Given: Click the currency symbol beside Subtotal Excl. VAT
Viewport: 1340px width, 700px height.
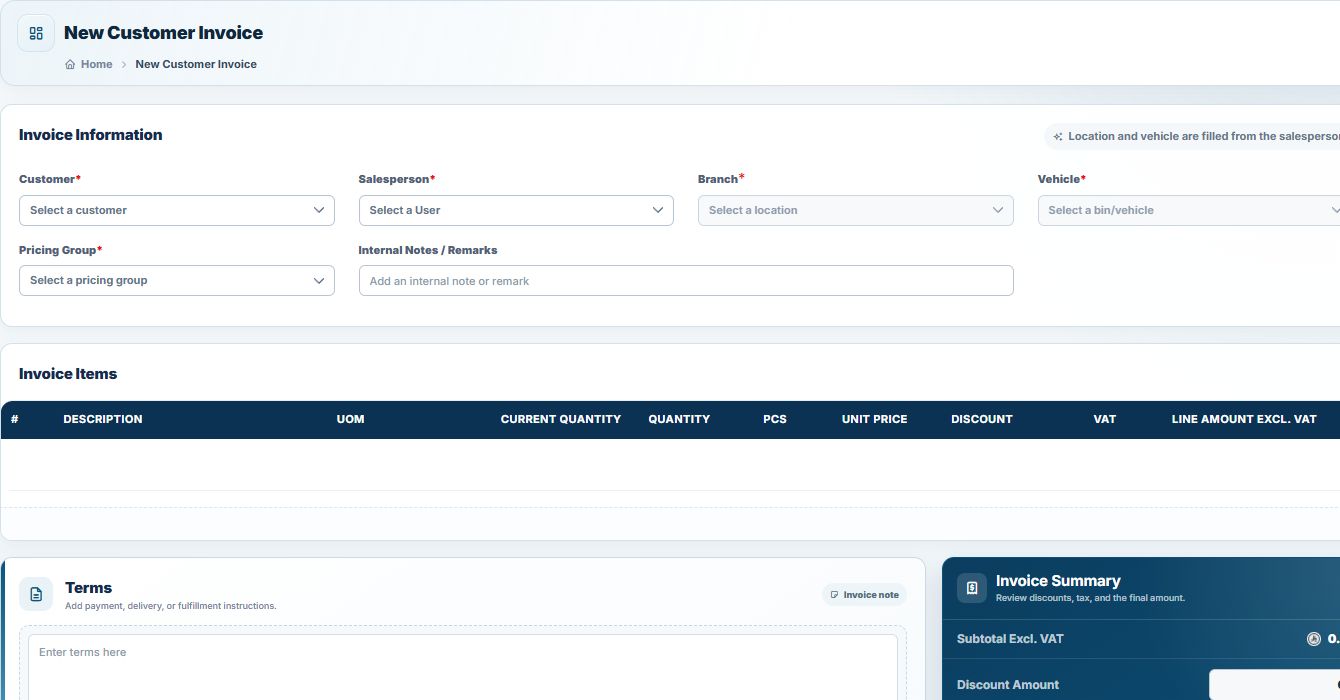Looking at the screenshot, I should [x=1314, y=639].
